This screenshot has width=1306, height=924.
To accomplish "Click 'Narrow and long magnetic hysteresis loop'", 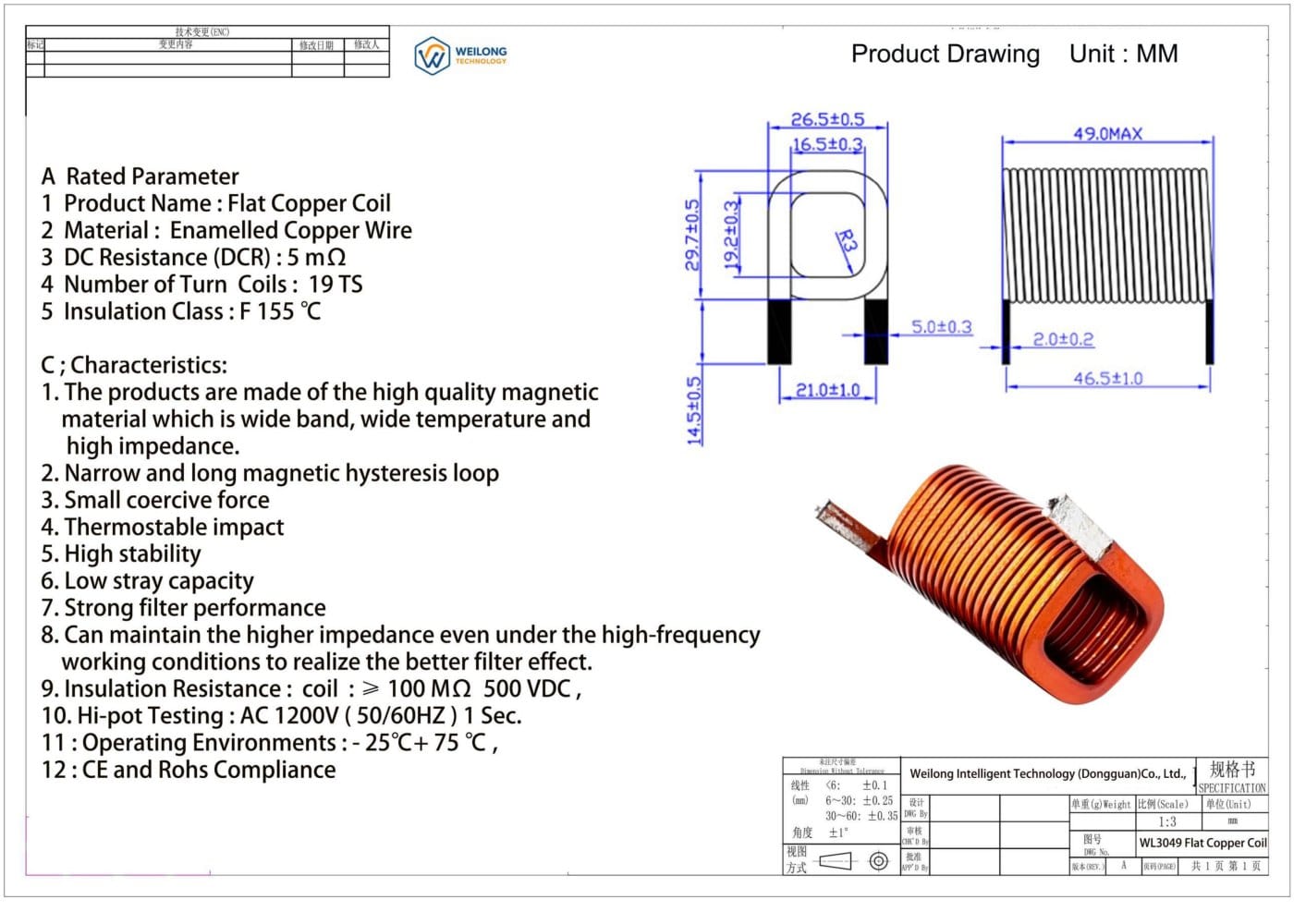I will click(x=270, y=473).
